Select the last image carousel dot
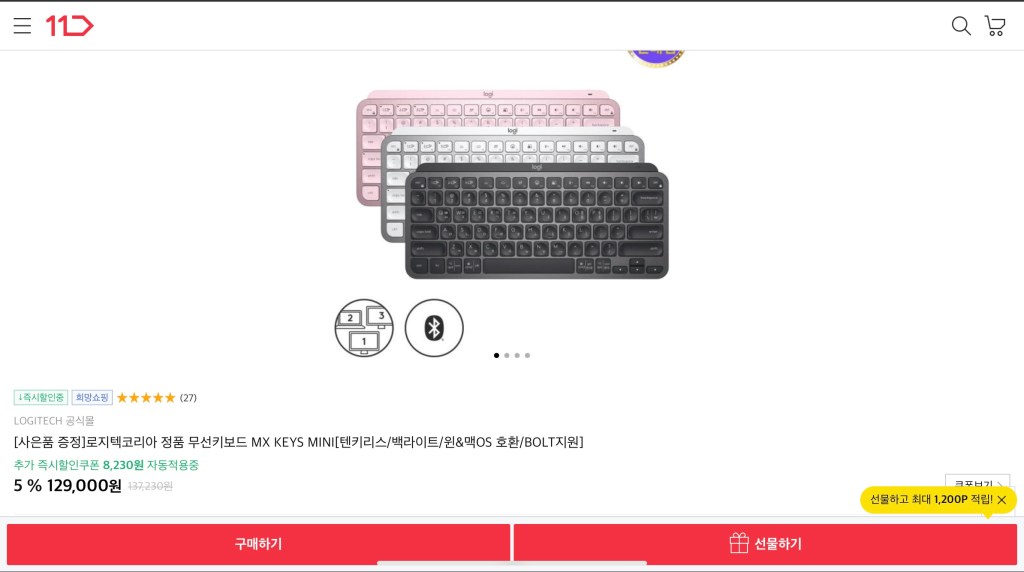 [528, 356]
